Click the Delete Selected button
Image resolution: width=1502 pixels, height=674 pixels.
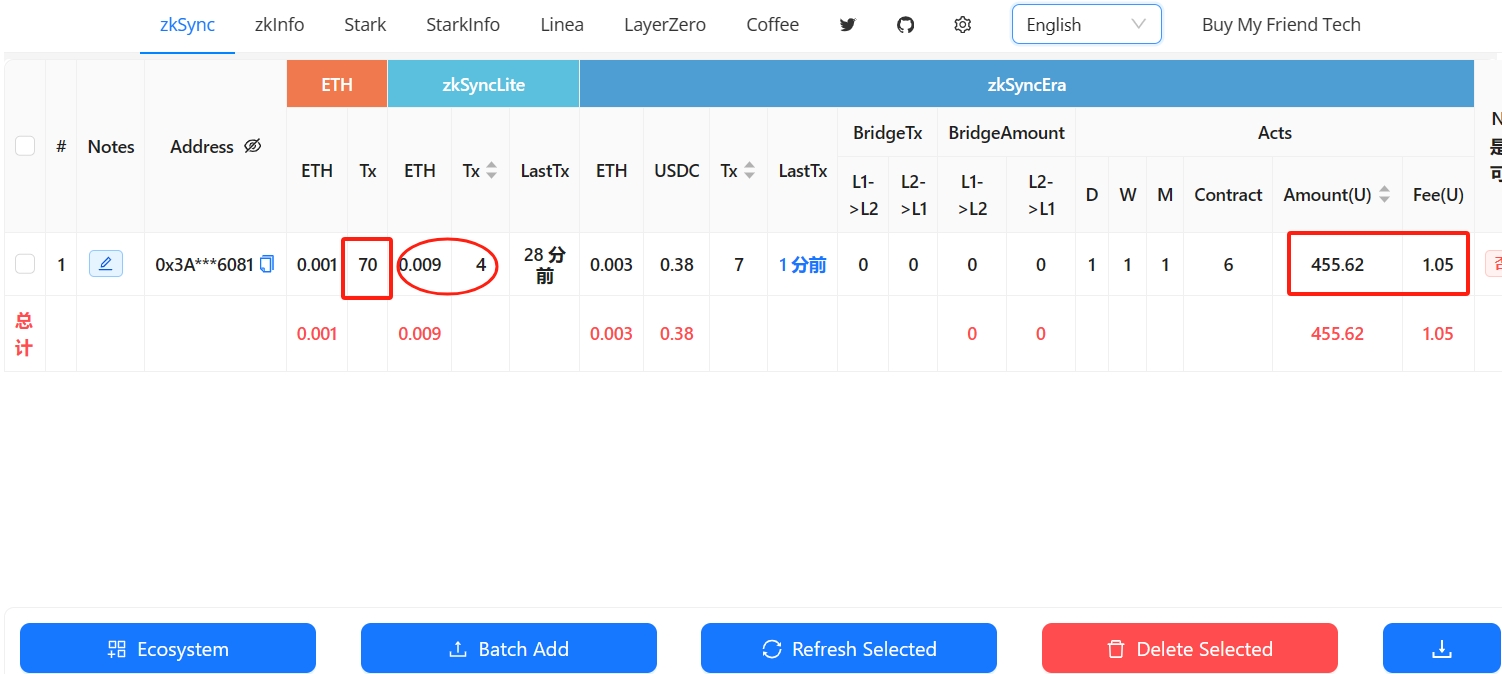pyautogui.click(x=1189, y=649)
